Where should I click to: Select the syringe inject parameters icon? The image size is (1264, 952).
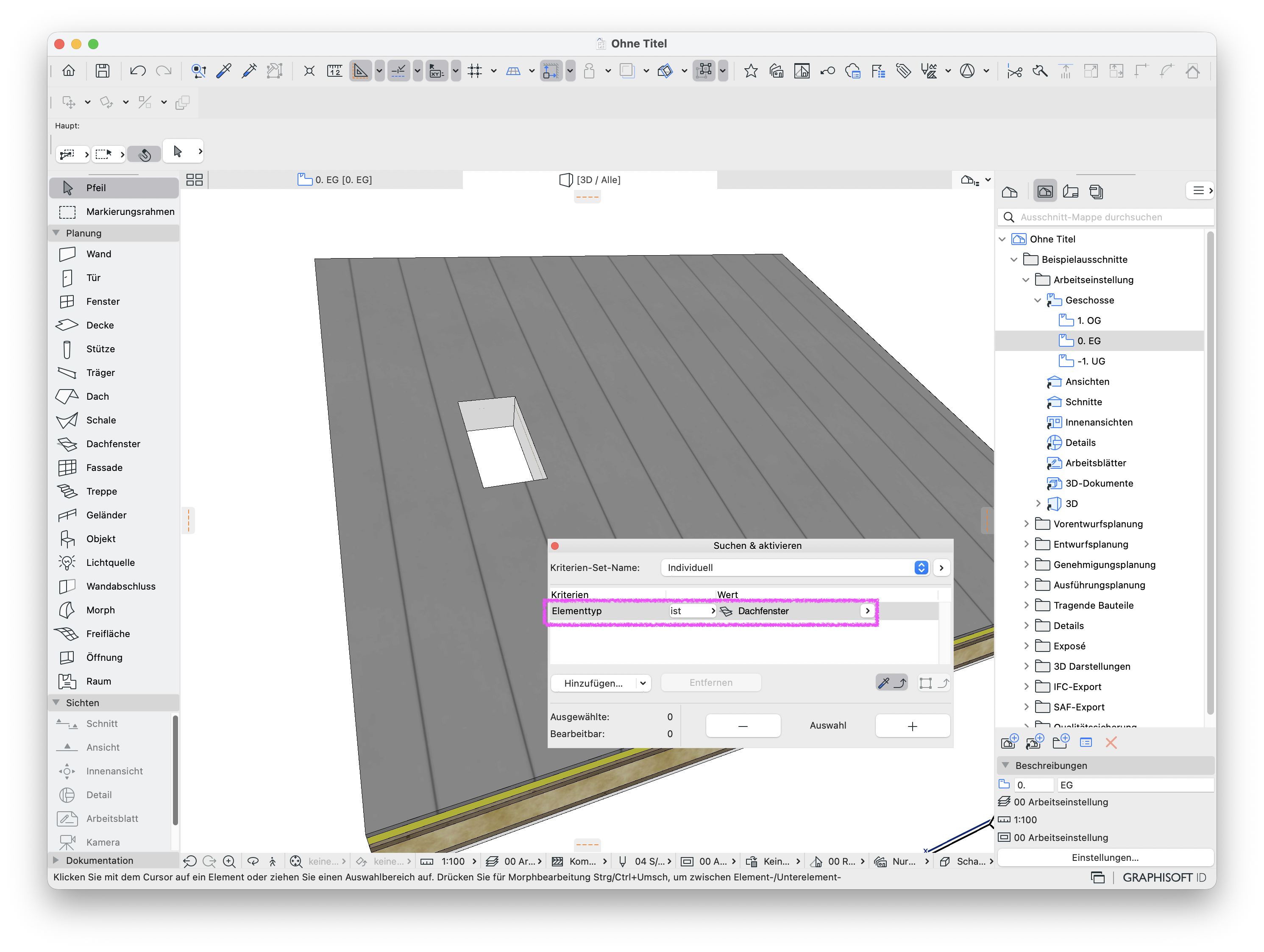(249, 71)
